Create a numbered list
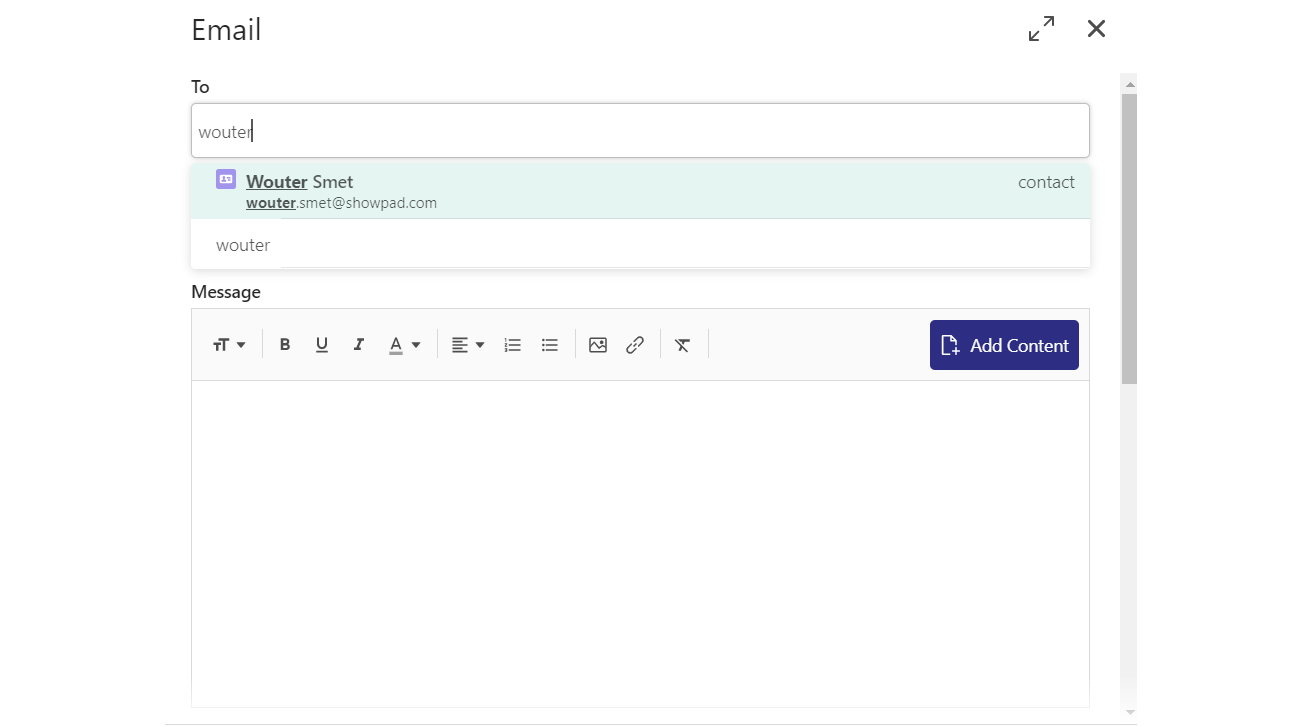Screen dimensions: 1293x727 click(512, 344)
